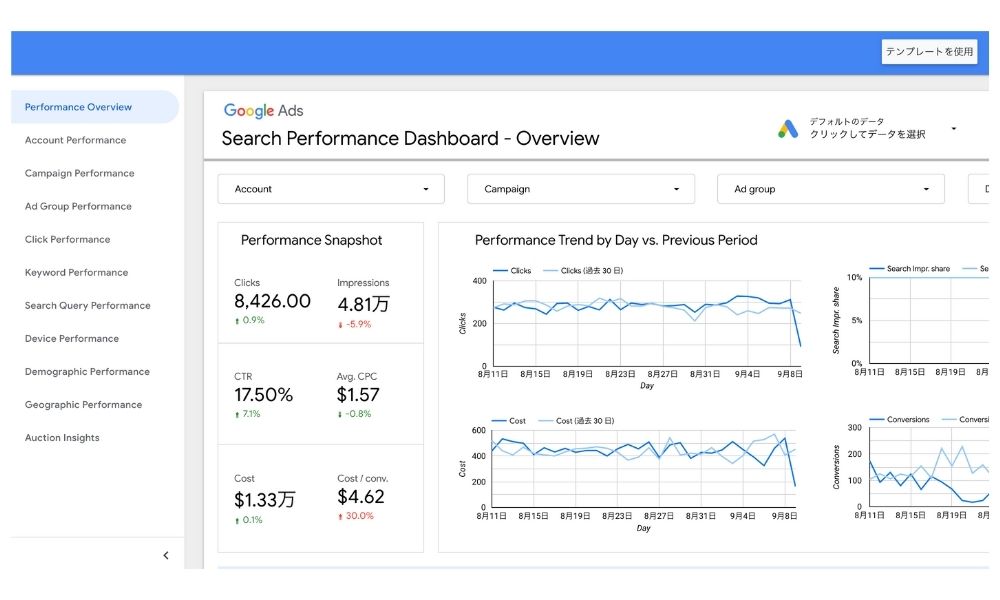Click the Performance Trend by Day heading
Image resolution: width=1000 pixels, height=600 pixels.
pos(616,240)
